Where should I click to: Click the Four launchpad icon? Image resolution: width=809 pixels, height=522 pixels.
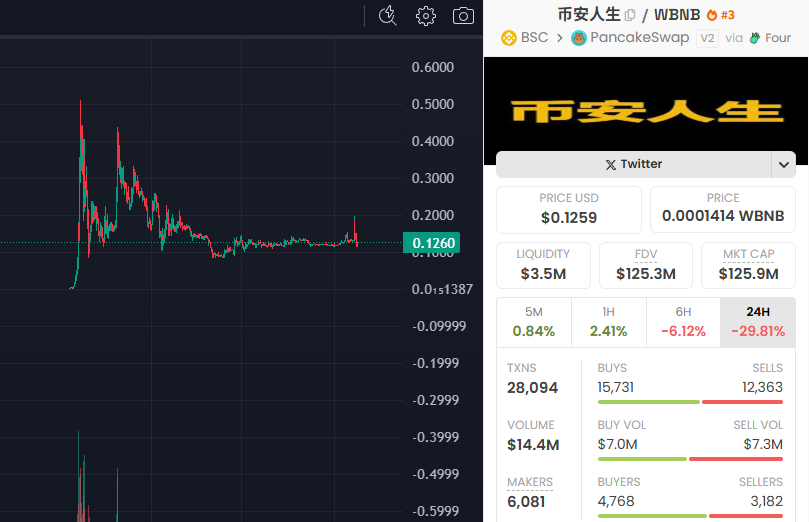pos(755,38)
